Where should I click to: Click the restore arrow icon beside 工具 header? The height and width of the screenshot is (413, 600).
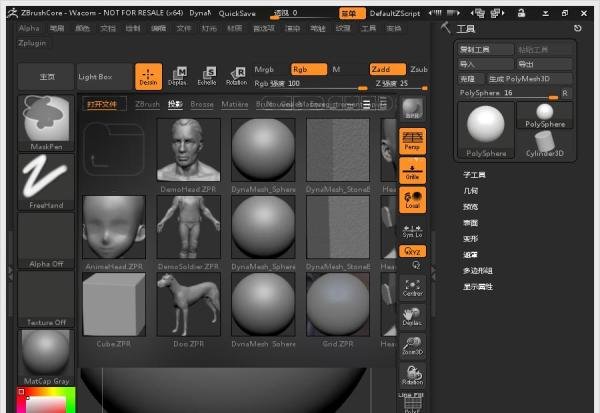(x=577, y=28)
